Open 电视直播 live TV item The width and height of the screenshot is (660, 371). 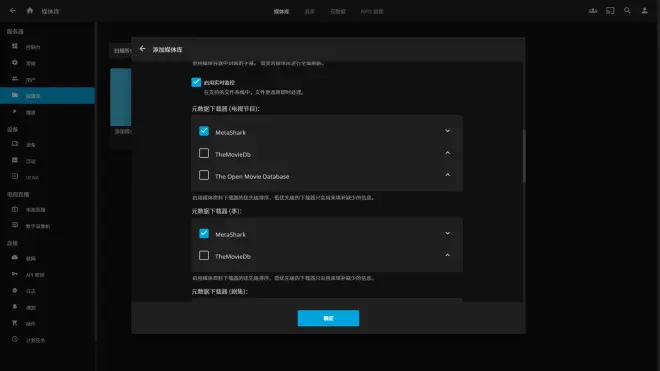(47, 210)
